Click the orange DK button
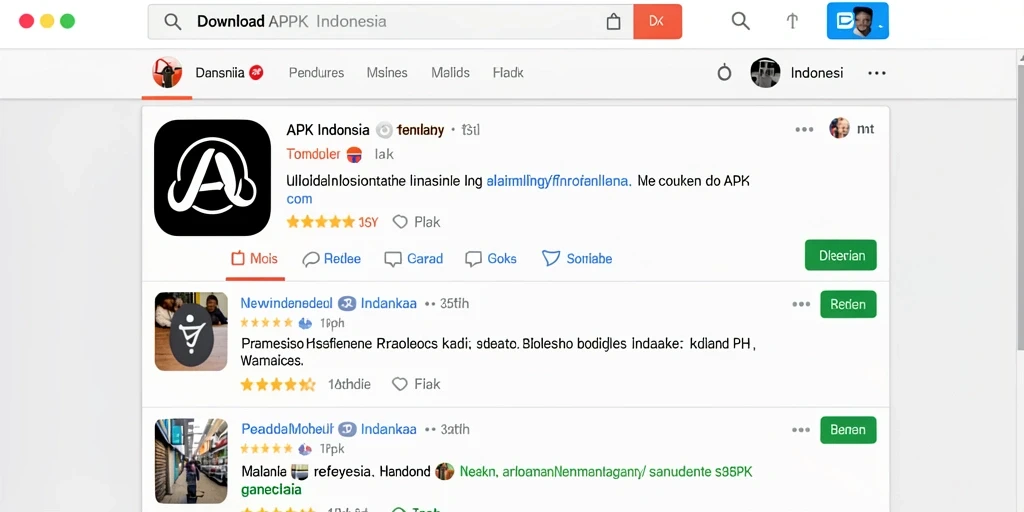1024x512 pixels. click(x=657, y=22)
